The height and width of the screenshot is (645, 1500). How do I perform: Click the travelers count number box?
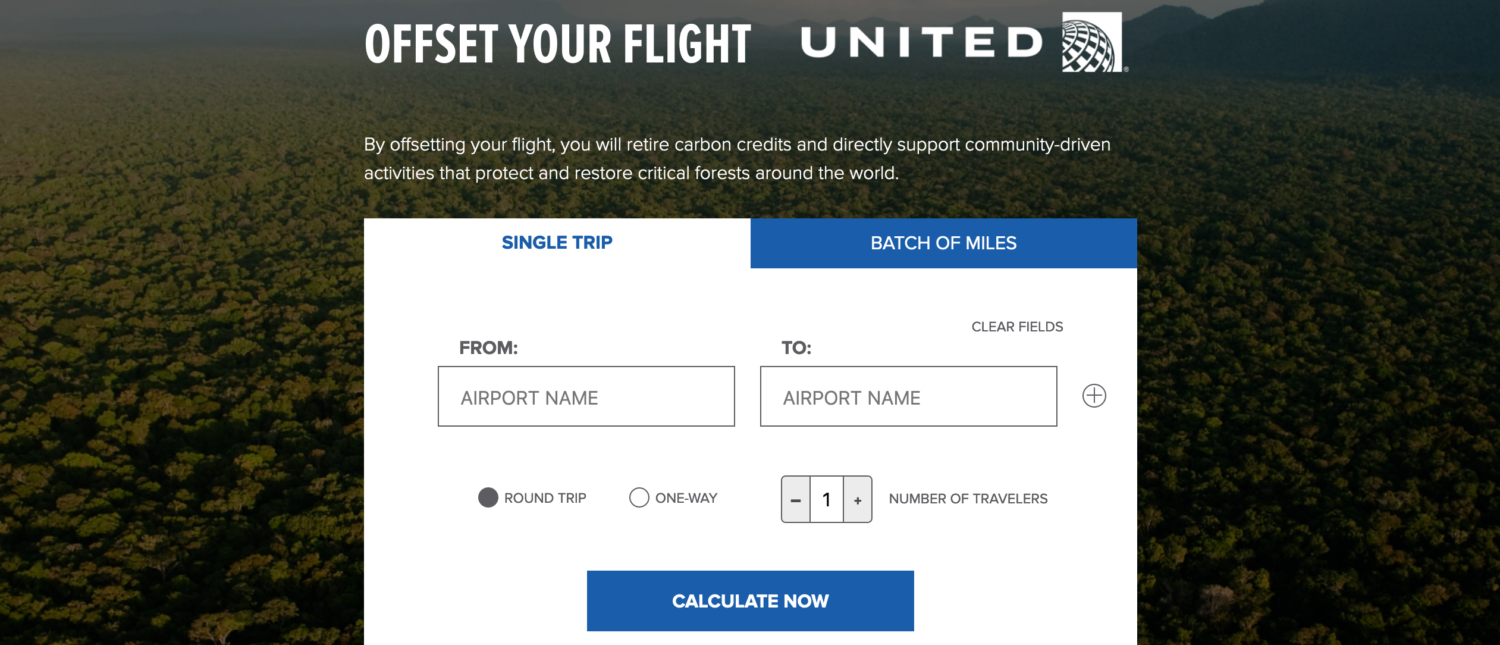pos(826,499)
